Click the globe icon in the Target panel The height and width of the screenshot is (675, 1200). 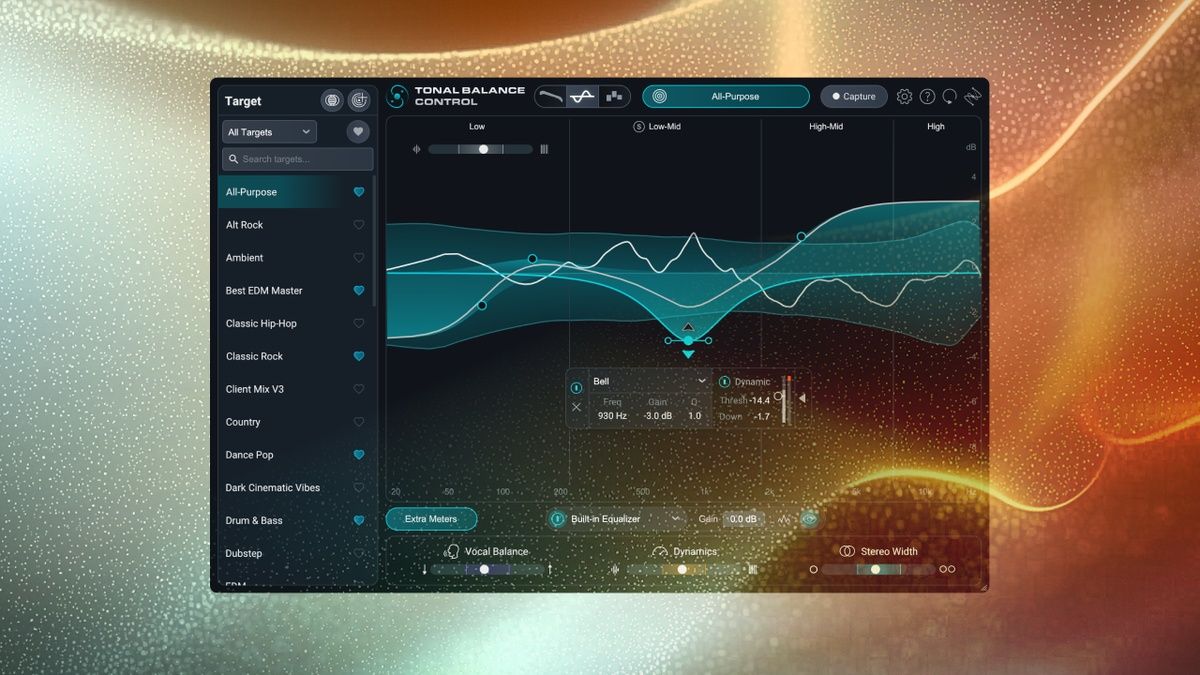(330, 100)
